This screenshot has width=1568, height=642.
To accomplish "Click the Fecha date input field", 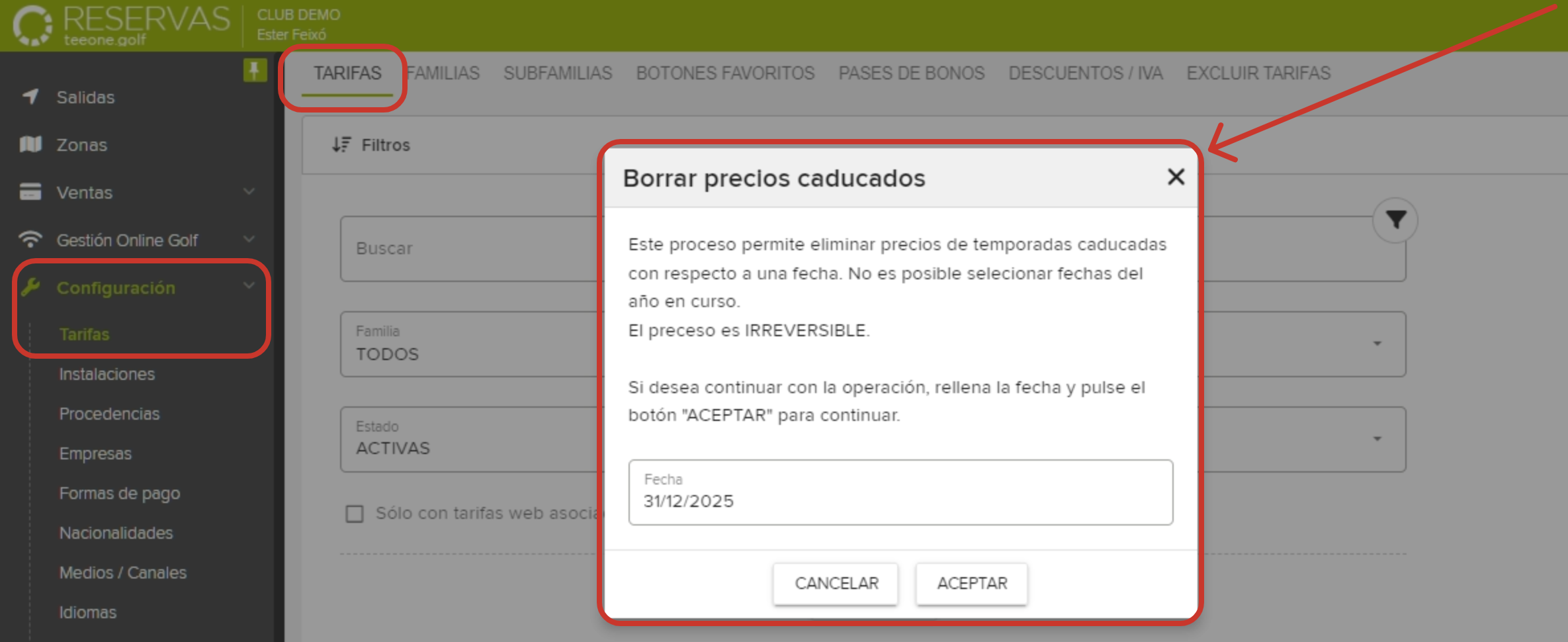I will tap(901, 492).
